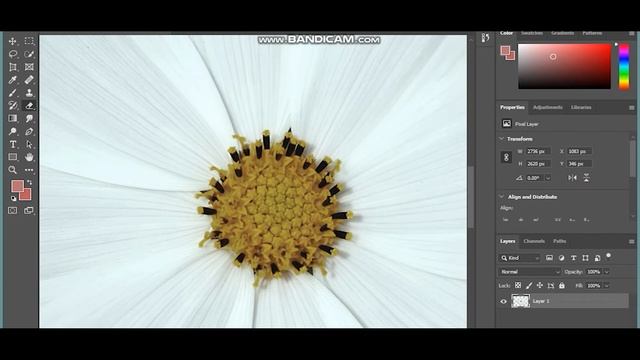Click the W width input field
Image resolution: width=640 pixels, height=360 pixels.
pos(538,151)
